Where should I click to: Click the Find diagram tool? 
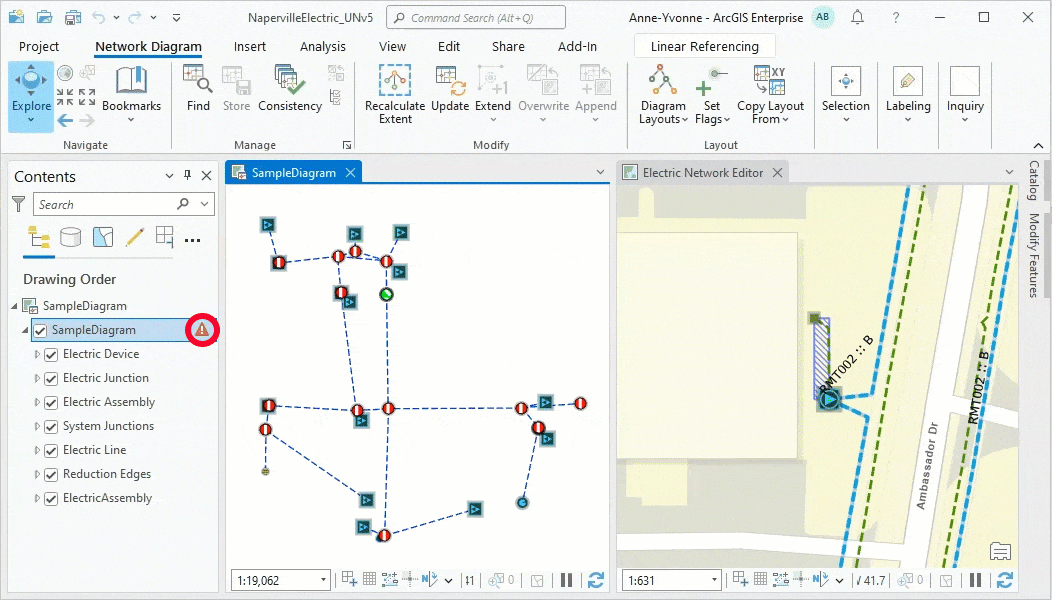tap(198, 88)
